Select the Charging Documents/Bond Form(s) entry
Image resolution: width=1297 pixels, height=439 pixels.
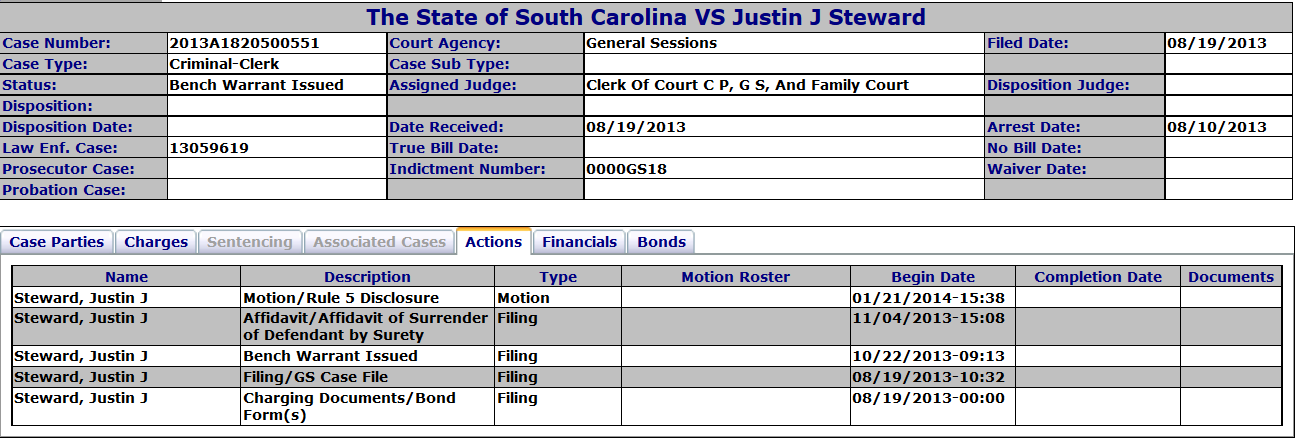(349, 406)
